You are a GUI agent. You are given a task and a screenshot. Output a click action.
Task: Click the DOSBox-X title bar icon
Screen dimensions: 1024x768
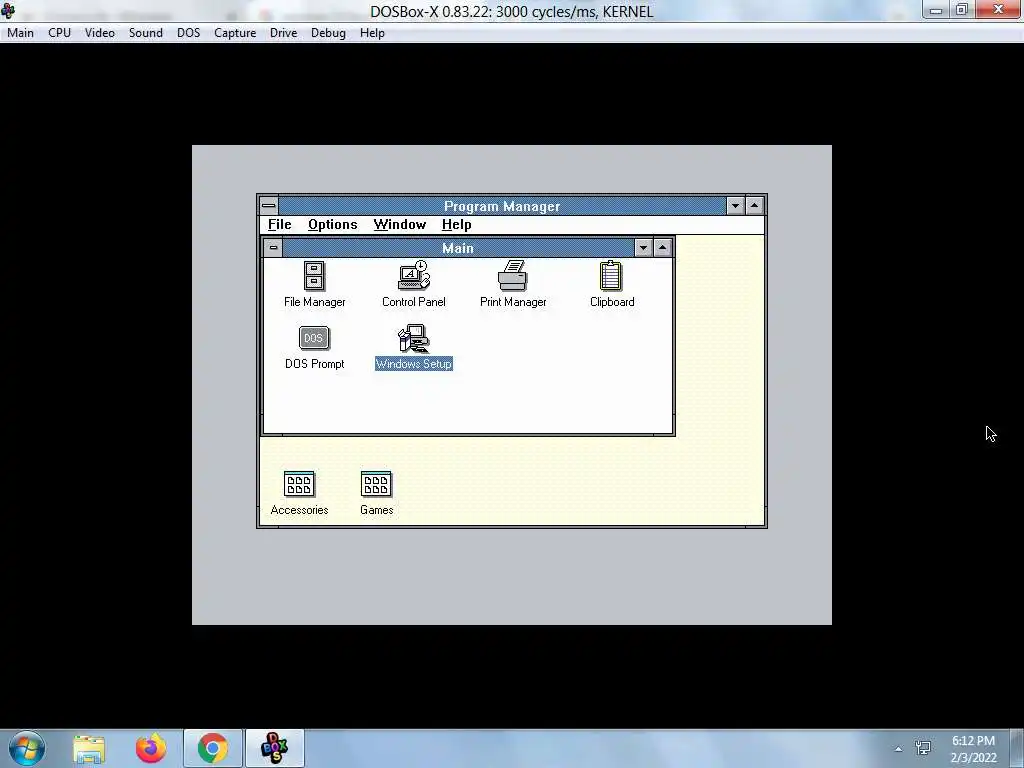coord(8,10)
